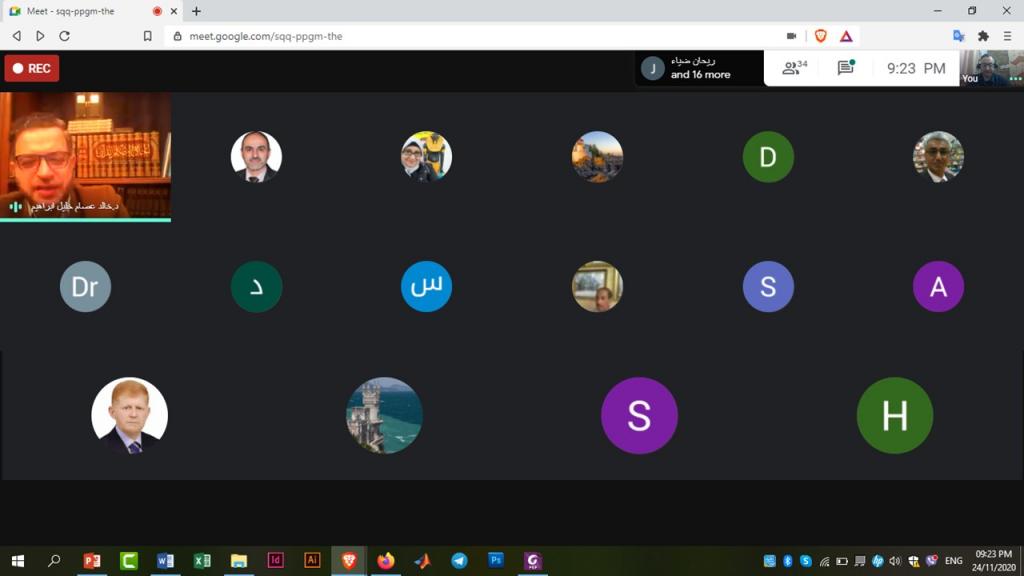
Task: Click the Google Translate extension icon
Action: tap(958, 36)
